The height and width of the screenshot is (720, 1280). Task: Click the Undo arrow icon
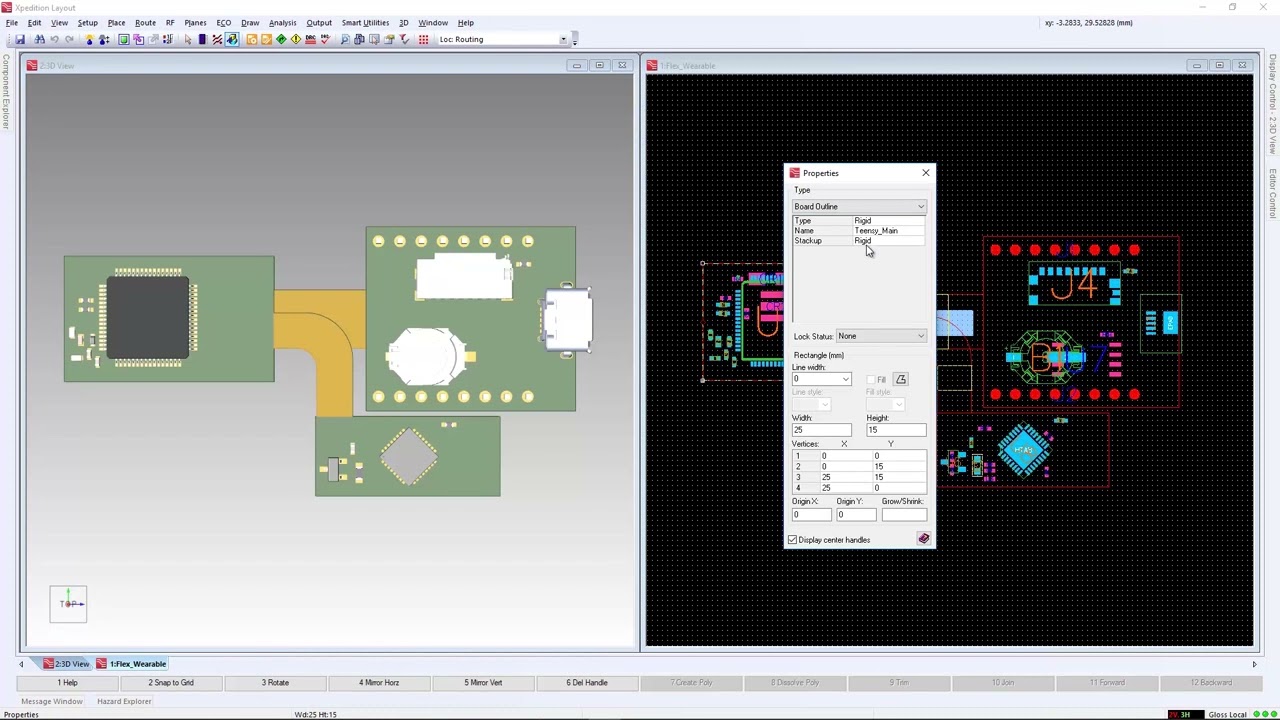[x=54, y=39]
